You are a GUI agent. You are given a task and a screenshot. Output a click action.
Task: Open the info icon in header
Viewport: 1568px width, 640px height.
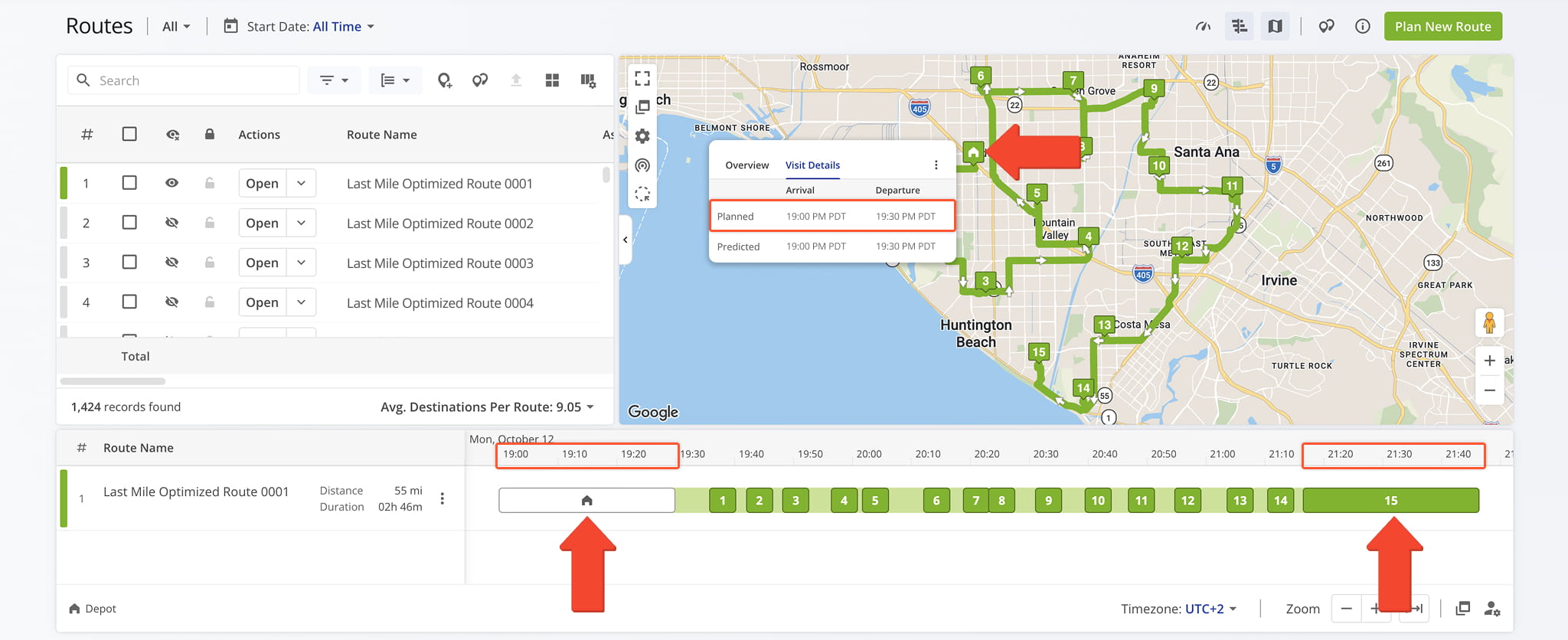(1363, 26)
